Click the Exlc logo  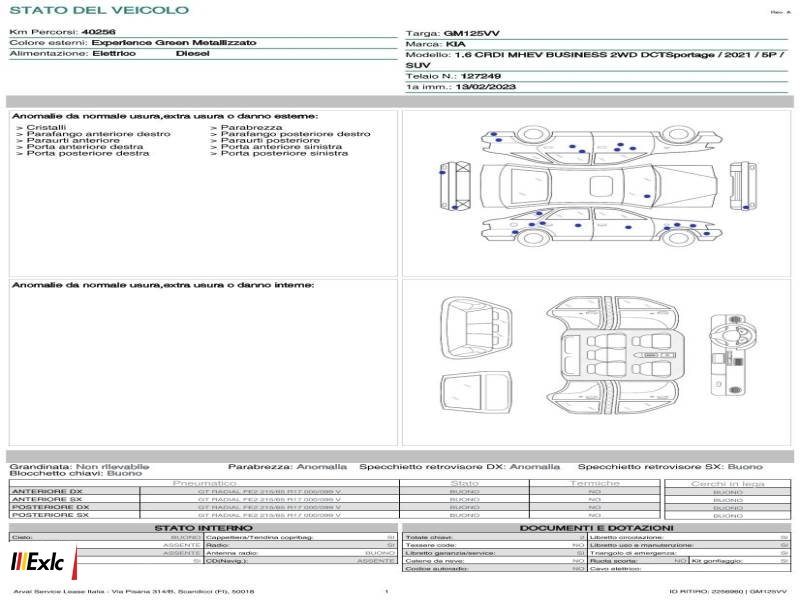43,562
